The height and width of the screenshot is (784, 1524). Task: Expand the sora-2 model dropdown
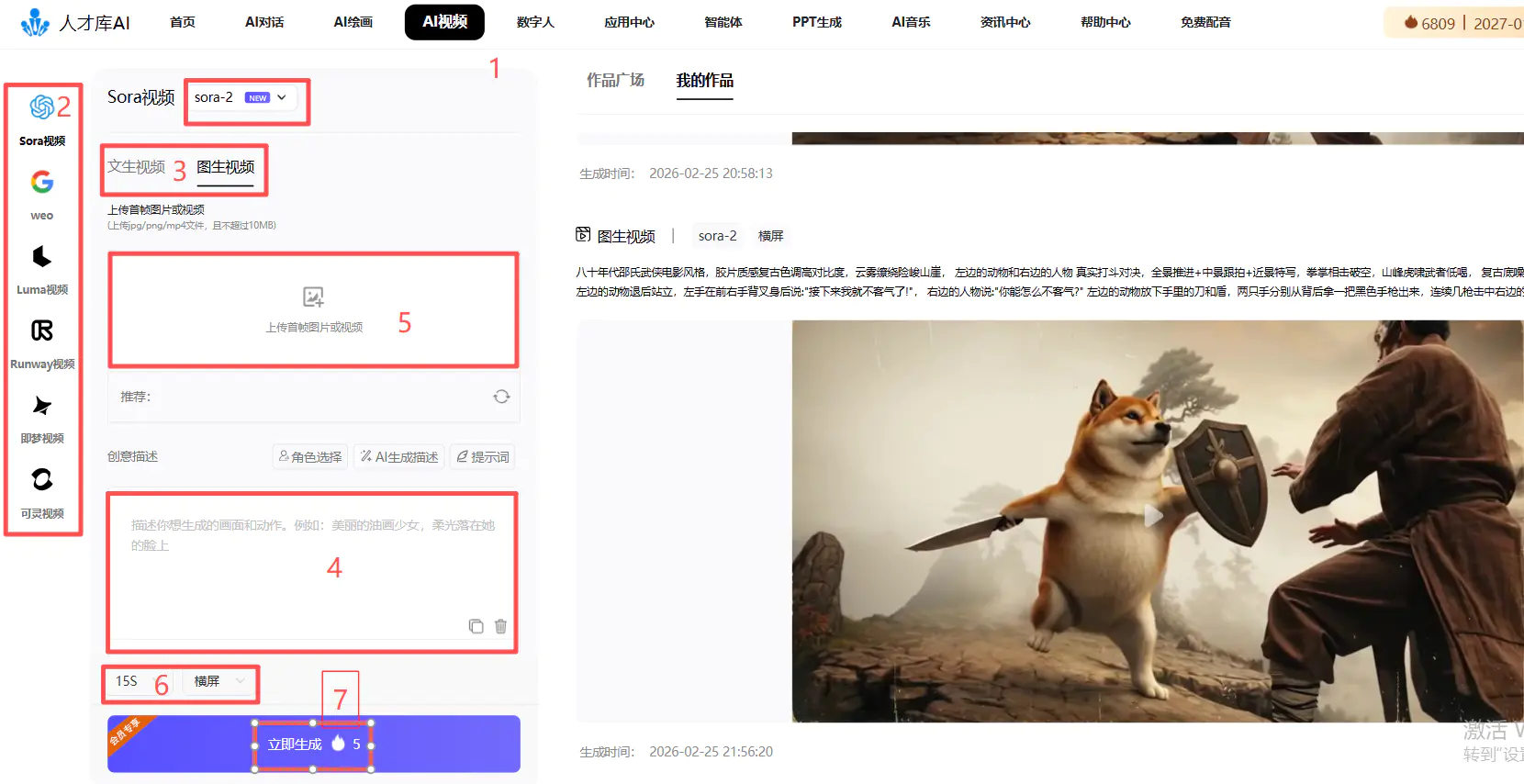click(x=241, y=97)
